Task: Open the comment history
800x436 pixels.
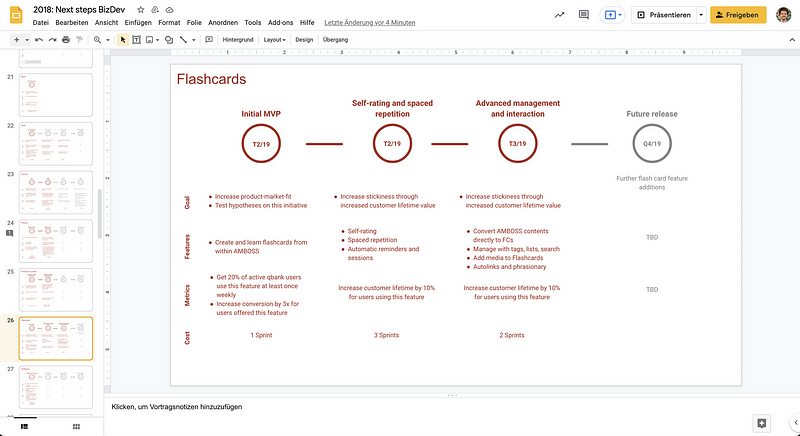Action: click(x=584, y=15)
